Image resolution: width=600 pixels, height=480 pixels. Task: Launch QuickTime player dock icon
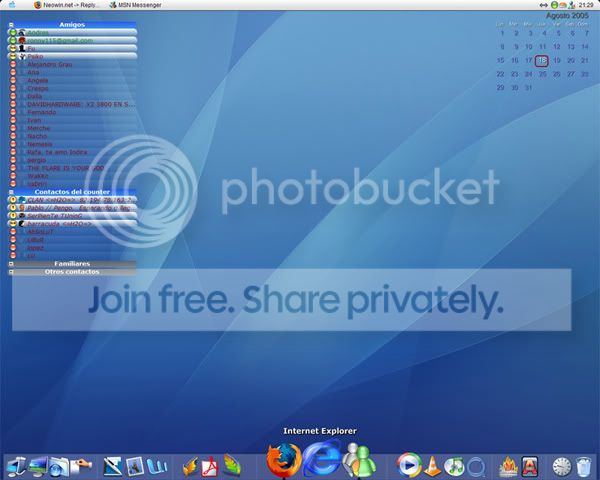point(476,467)
